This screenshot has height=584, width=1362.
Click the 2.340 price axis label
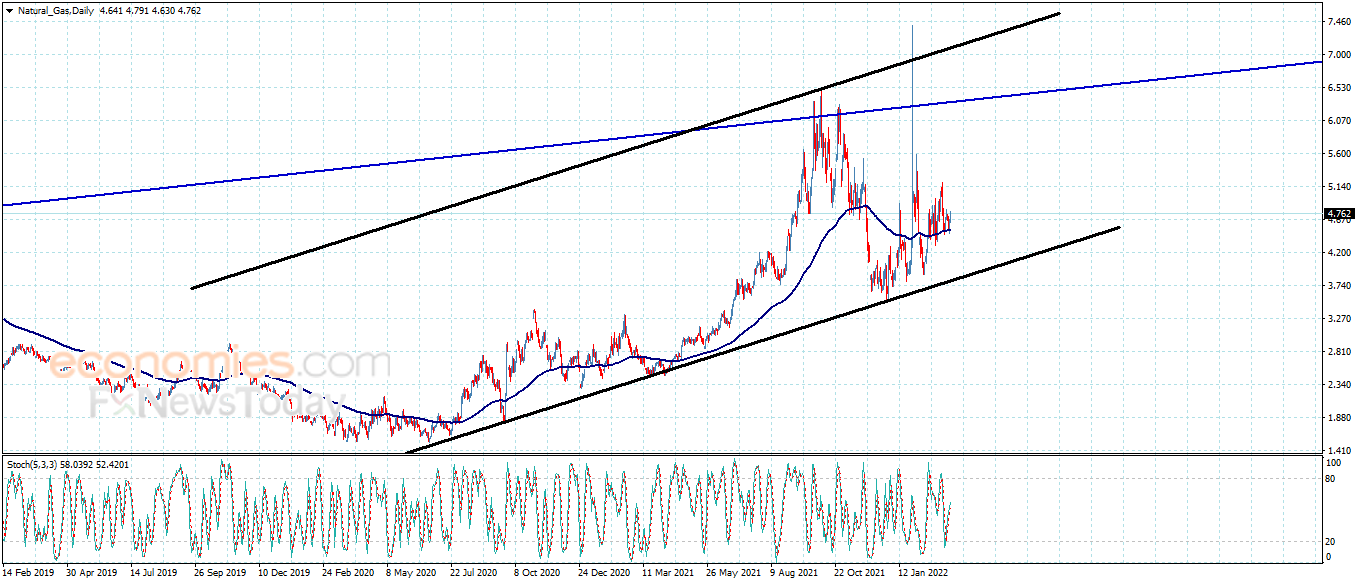pos(1339,385)
